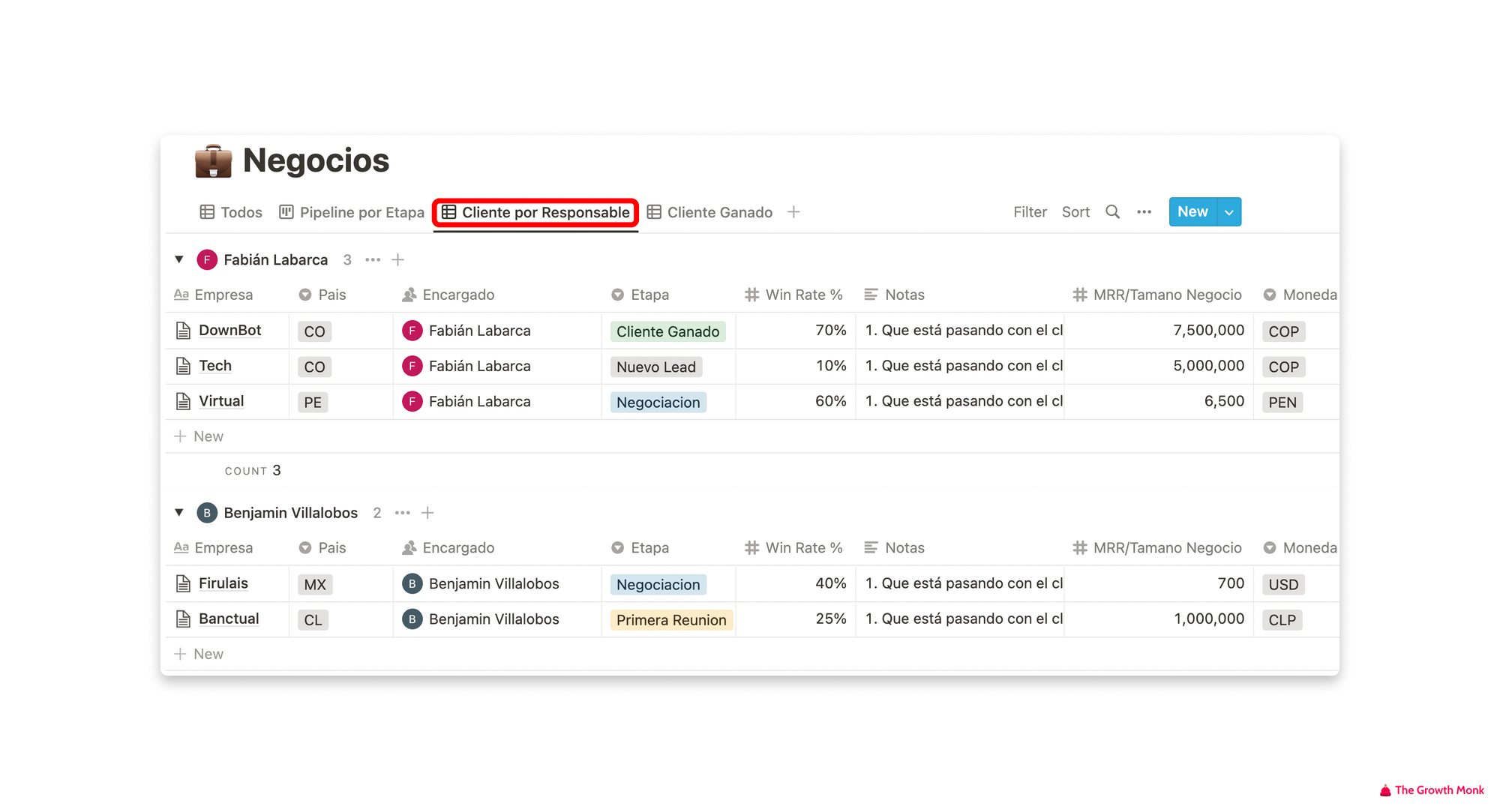Click Primera Reunion tag for Banctual
Screen dimensions: 1500x812
tap(671, 620)
